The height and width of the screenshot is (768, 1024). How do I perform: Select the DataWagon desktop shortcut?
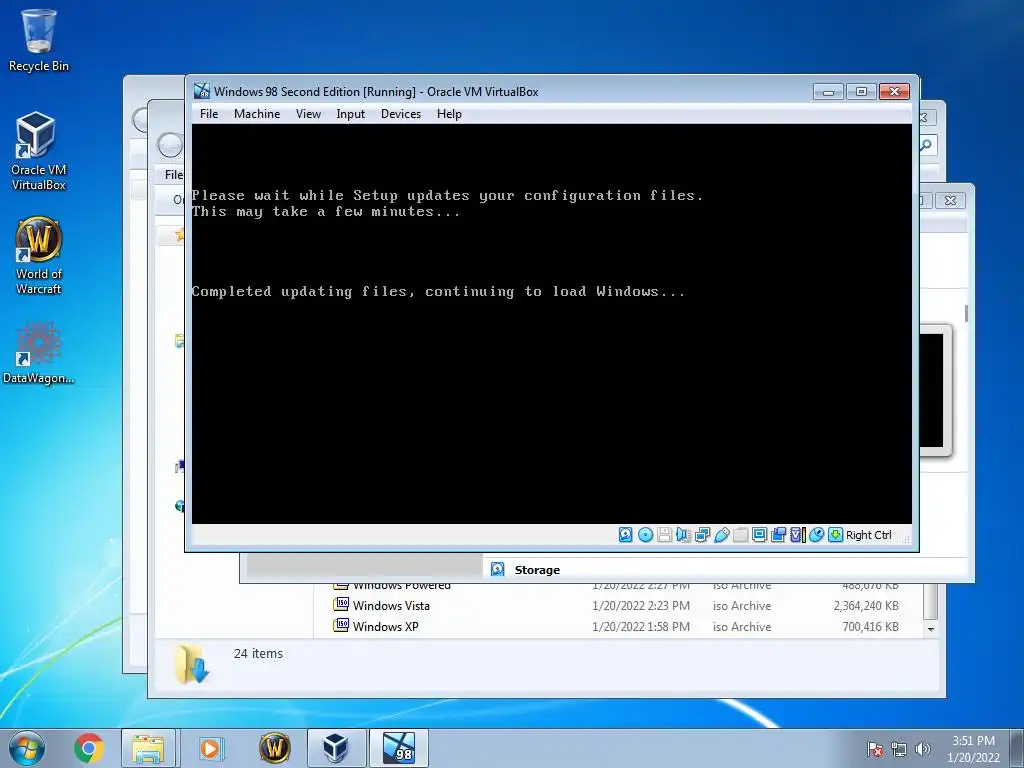[39, 353]
